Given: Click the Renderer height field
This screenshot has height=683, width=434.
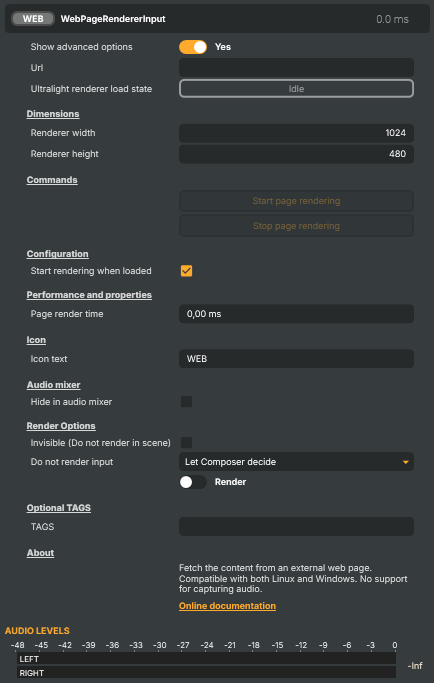Looking at the screenshot, I should (296, 154).
